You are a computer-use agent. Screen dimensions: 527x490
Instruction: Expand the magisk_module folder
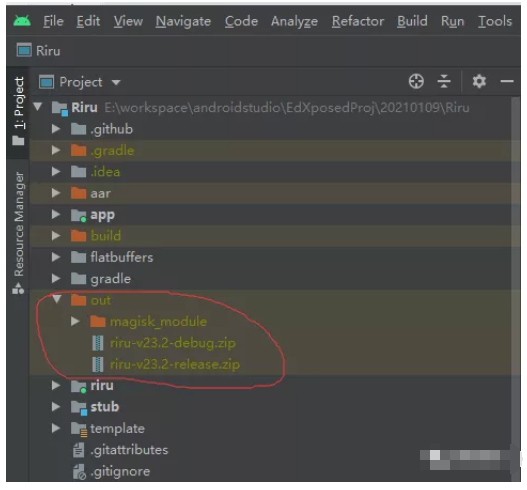[x=75, y=321]
